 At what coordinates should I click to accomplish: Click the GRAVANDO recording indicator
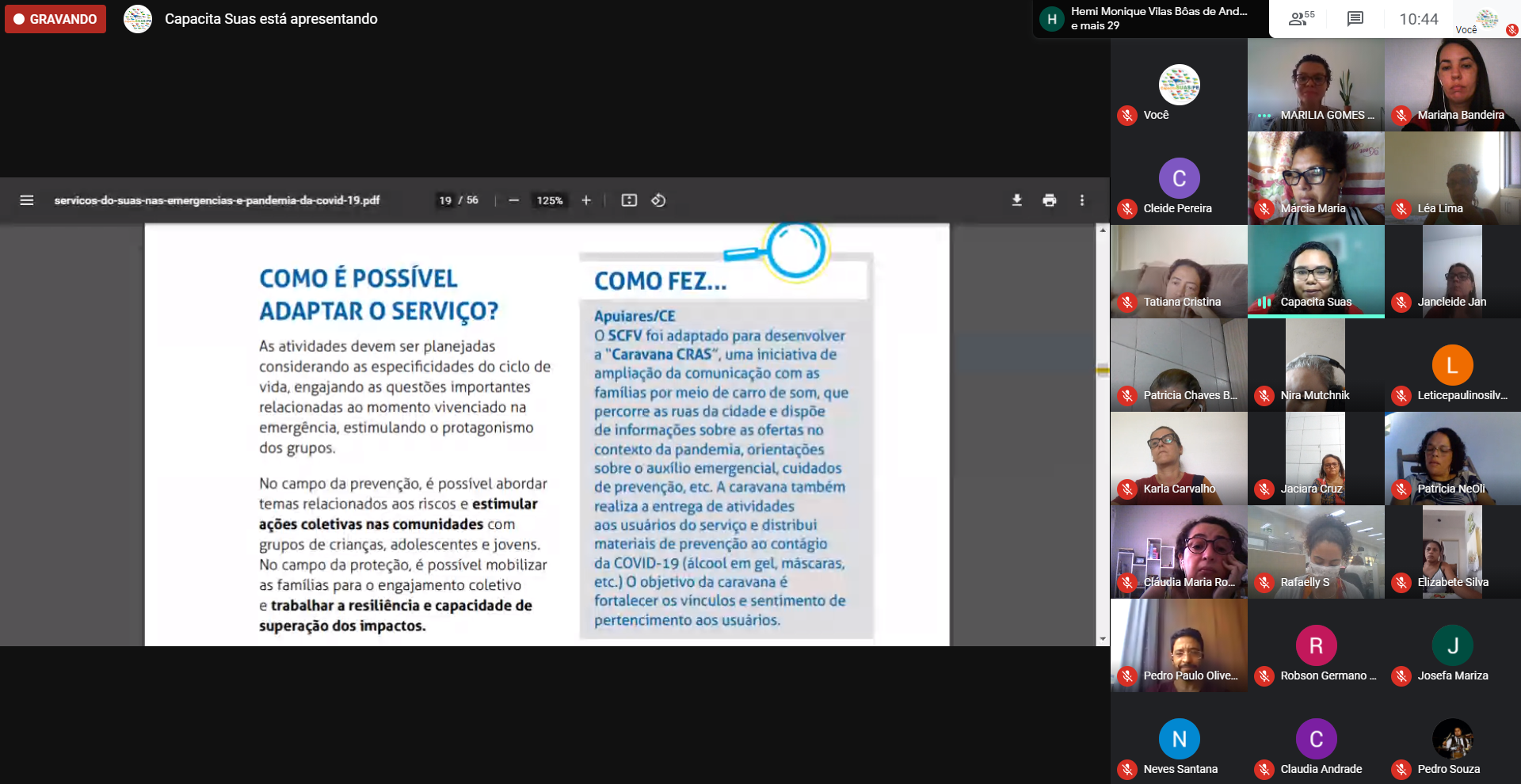click(x=55, y=19)
